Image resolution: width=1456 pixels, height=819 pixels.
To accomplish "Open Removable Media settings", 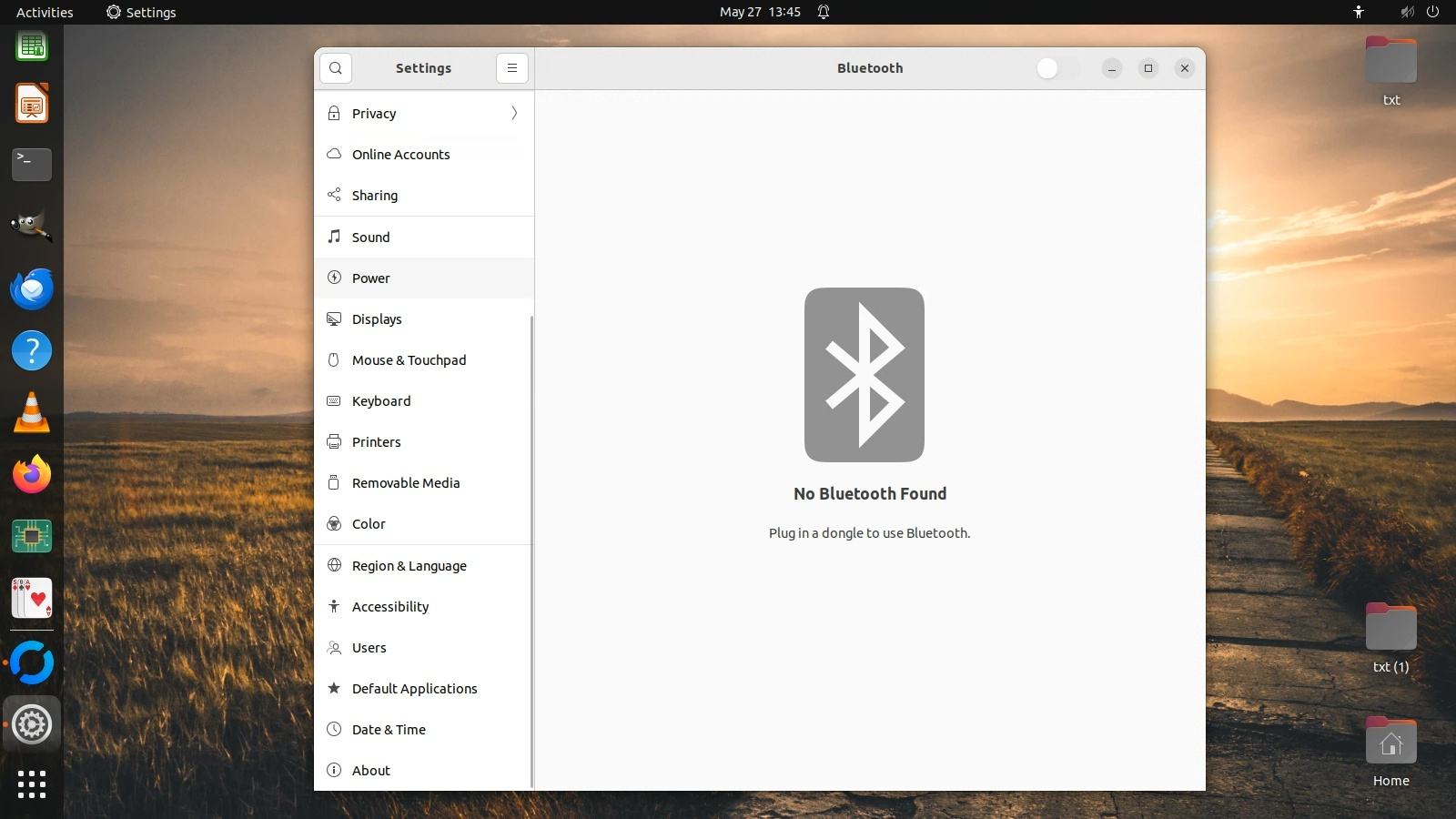I will tap(406, 483).
